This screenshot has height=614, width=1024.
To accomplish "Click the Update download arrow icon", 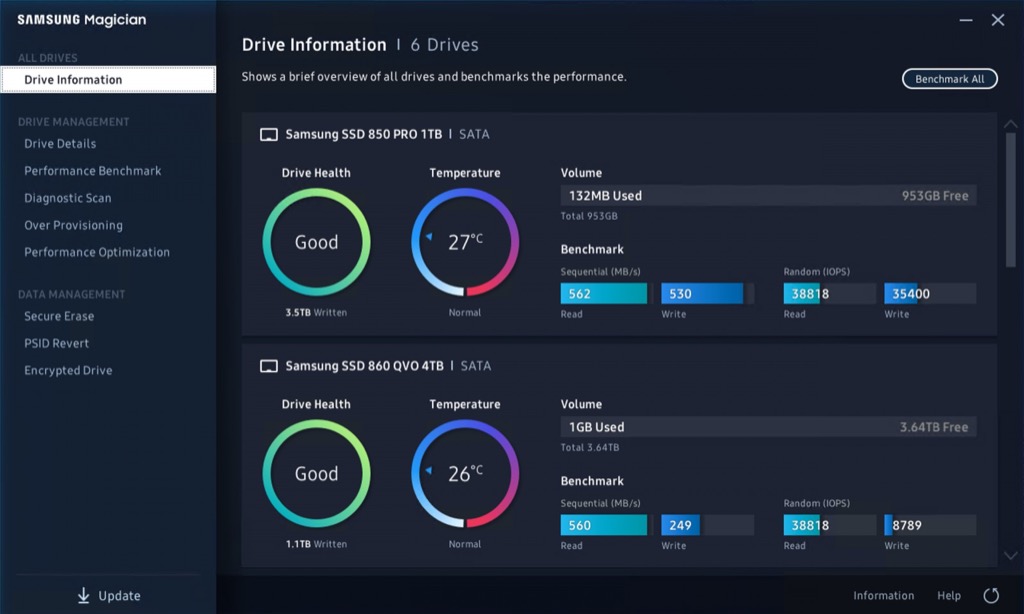I will [84, 596].
